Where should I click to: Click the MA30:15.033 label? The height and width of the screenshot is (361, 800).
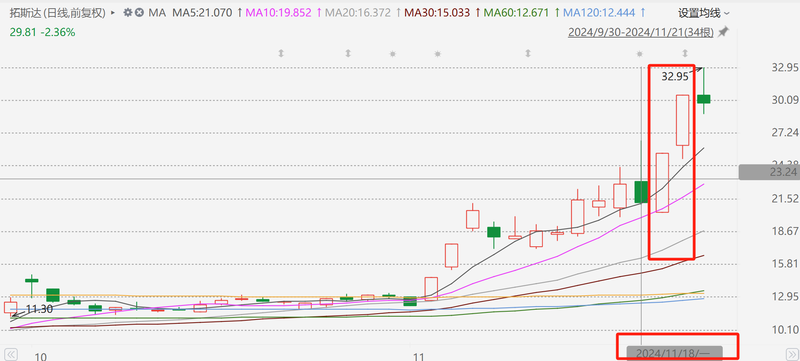point(437,13)
